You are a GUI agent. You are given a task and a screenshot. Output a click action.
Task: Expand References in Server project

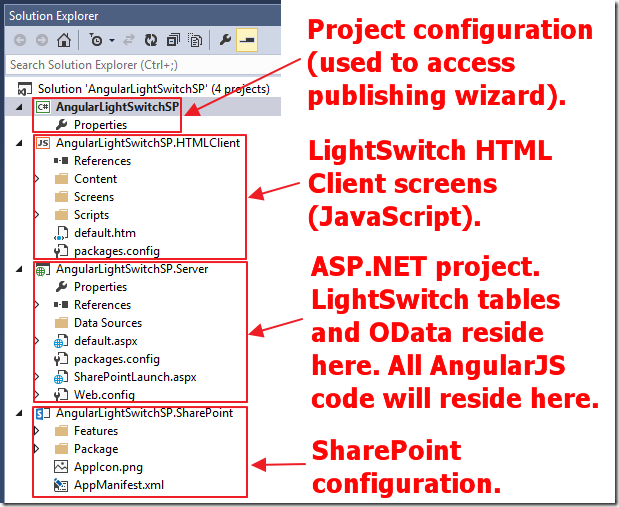tap(37, 305)
